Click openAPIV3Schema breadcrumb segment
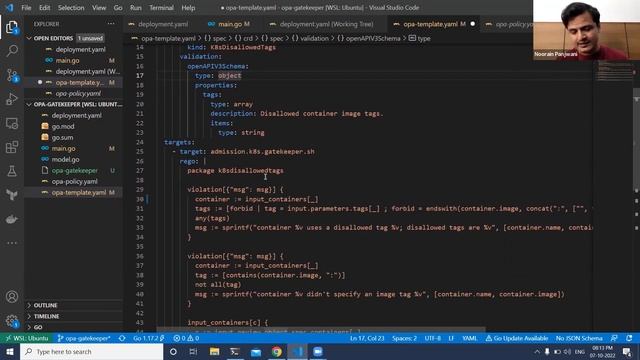640x360 pixels. (x=373, y=38)
